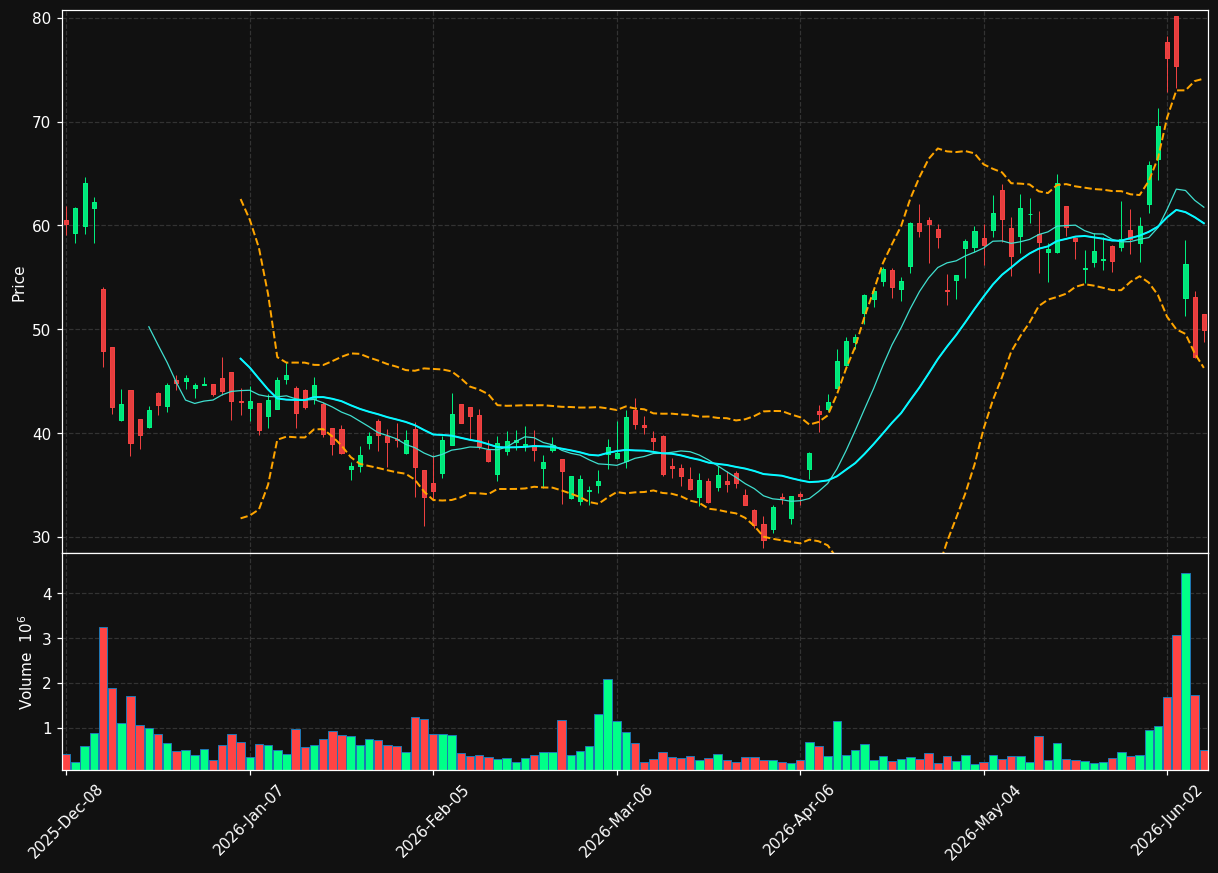Image resolution: width=1218 pixels, height=873 pixels.
Task: Click the volume tick label 1
Action: point(47,729)
